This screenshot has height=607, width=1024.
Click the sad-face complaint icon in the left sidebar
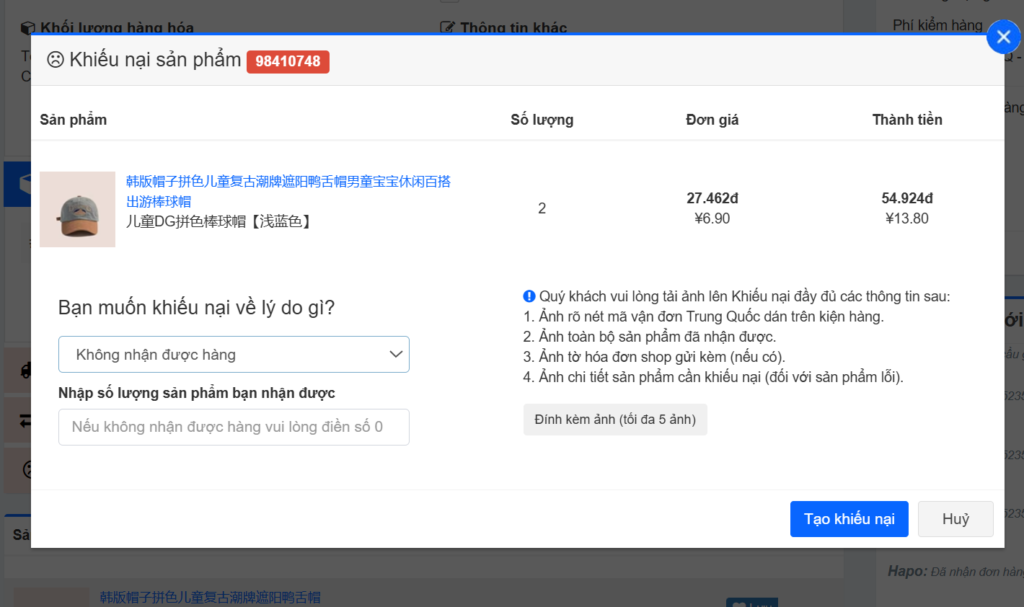(27, 470)
